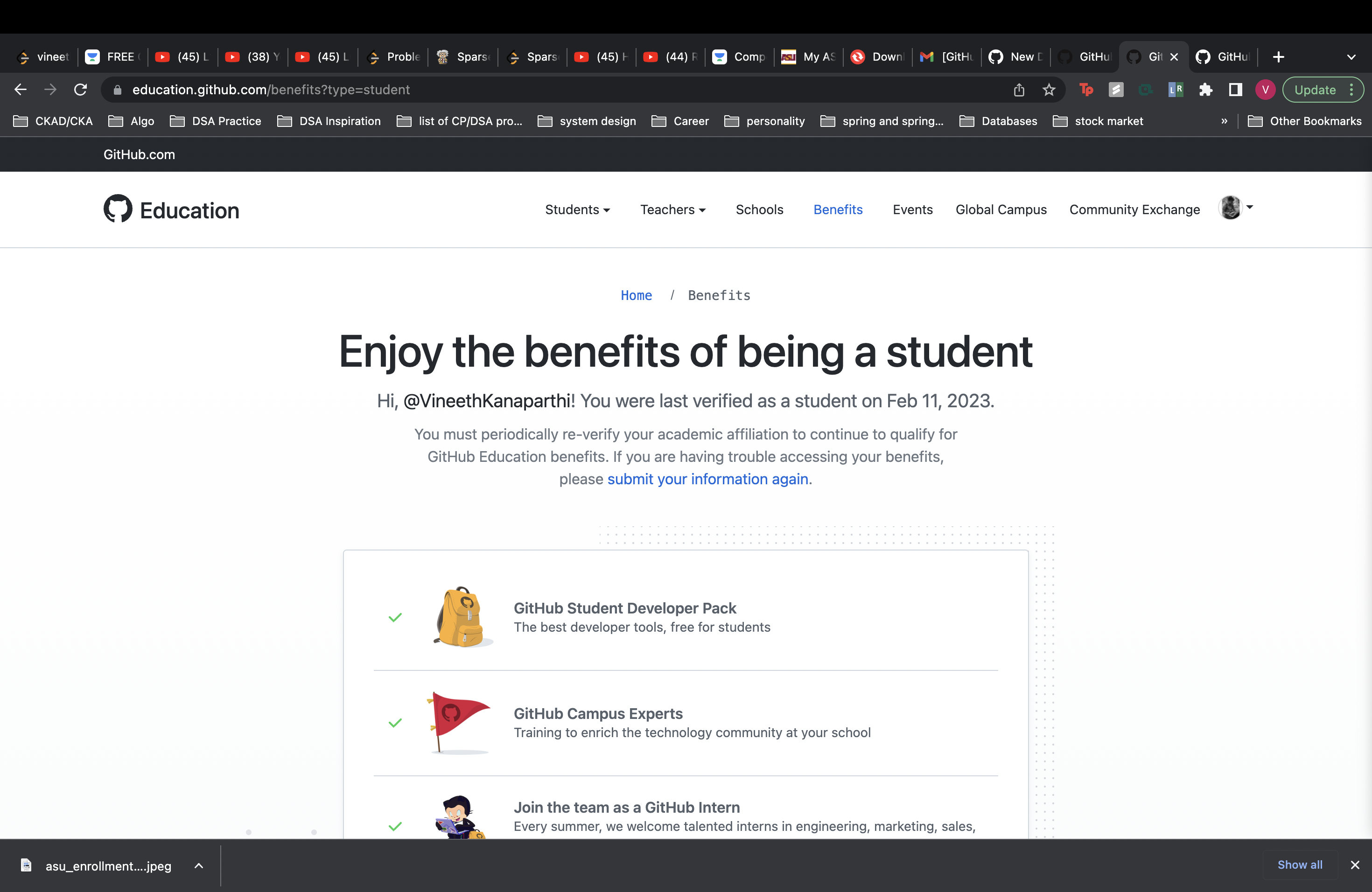1372x892 pixels.
Task: Collapse the asu_enrollment download chevron
Action: pyautogui.click(x=198, y=865)
